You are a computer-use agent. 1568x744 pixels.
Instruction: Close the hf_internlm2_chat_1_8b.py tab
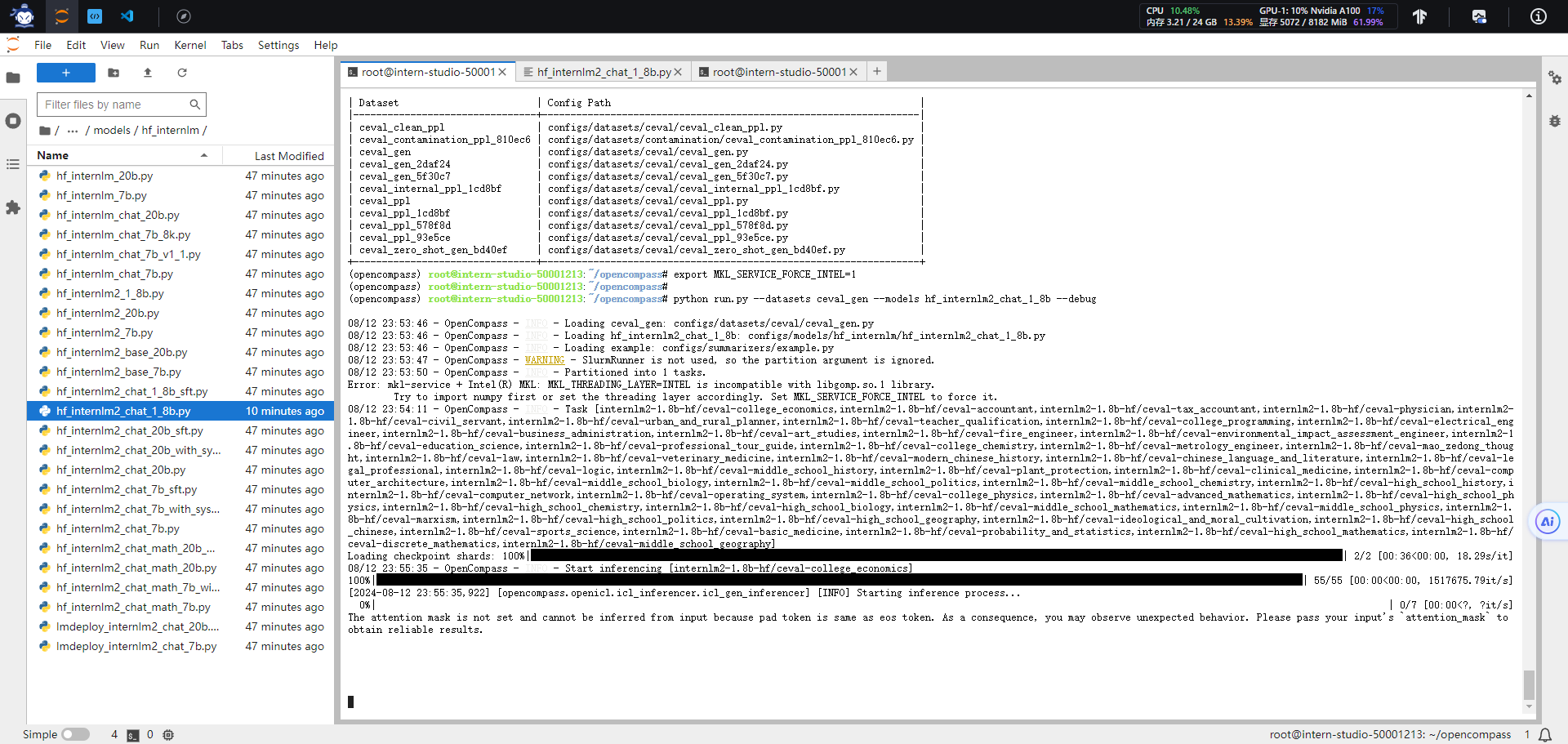[678, 72]
